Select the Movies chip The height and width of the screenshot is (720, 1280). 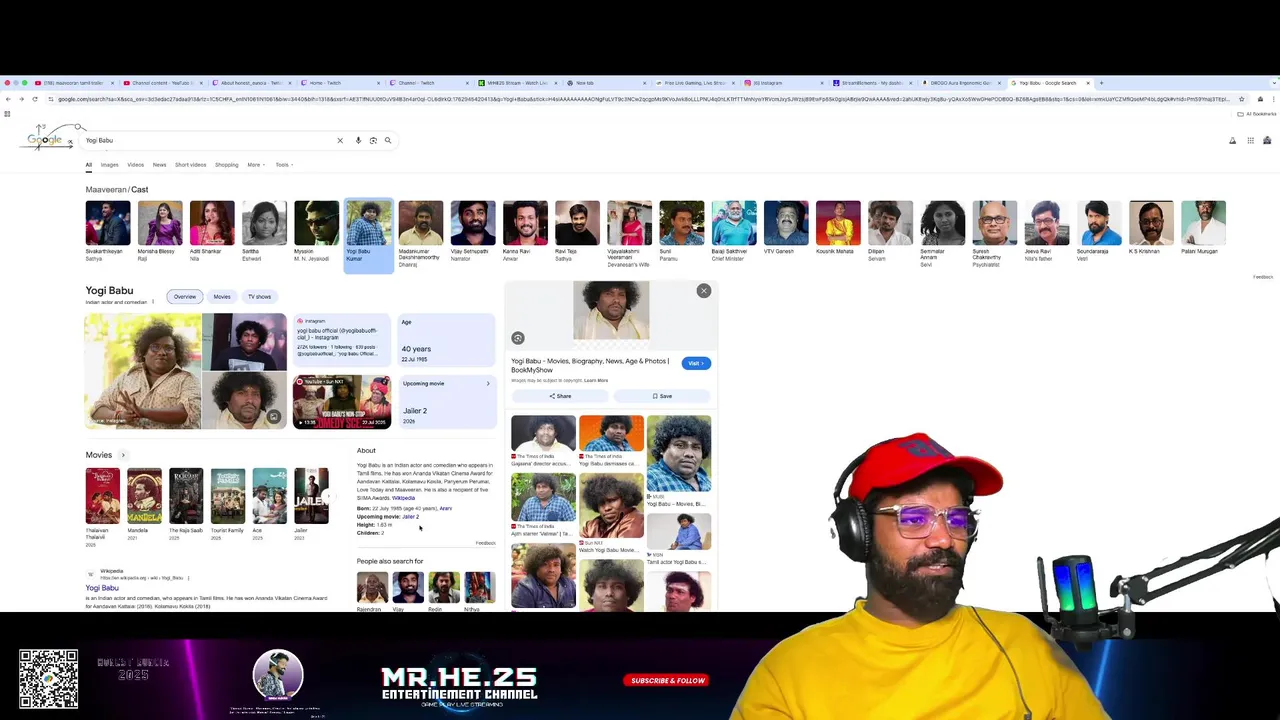[222, 297]
